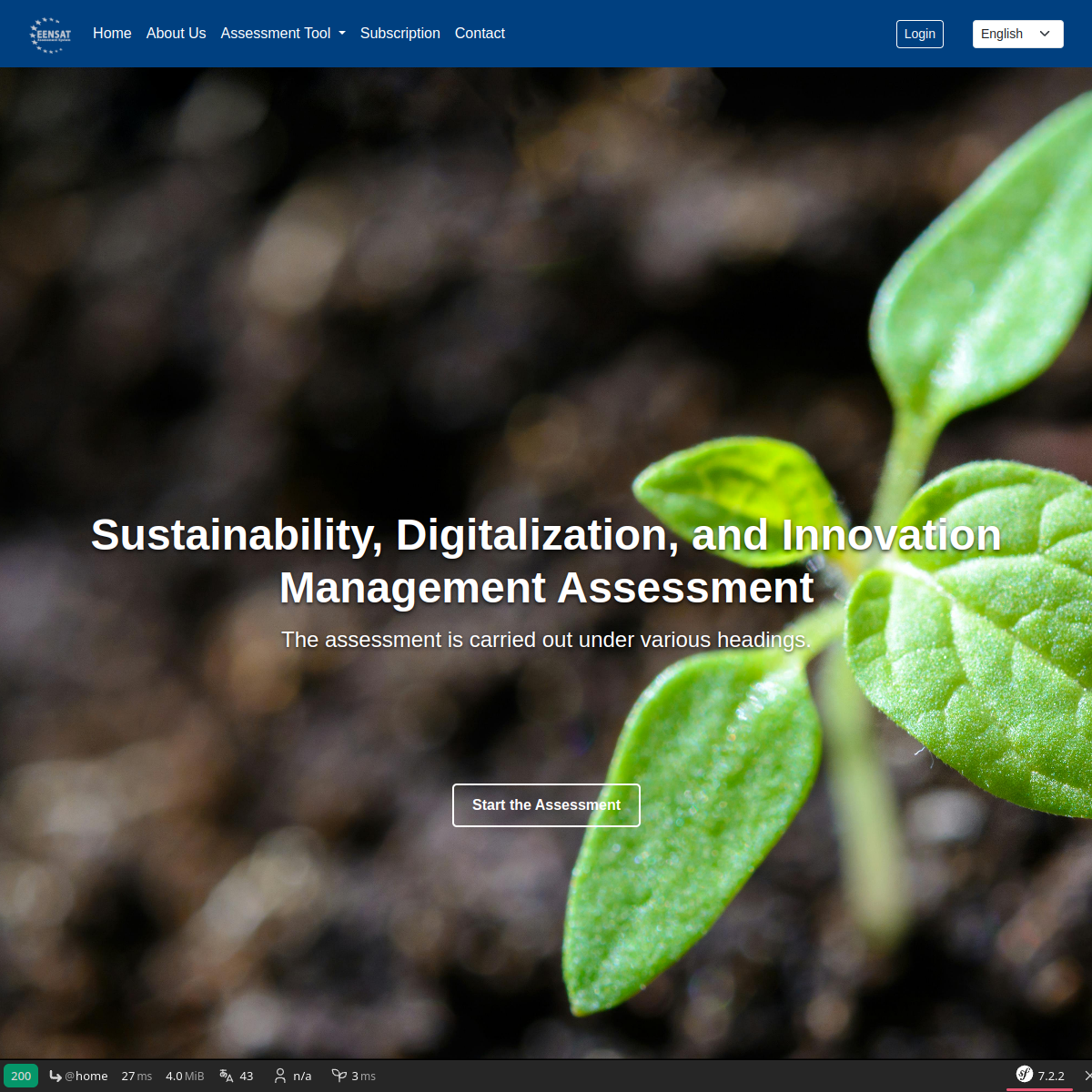Expand the Assessment Tool dropdown menu
Viewport: 1092px width, 1092px height.
click(x=283, y=34)
